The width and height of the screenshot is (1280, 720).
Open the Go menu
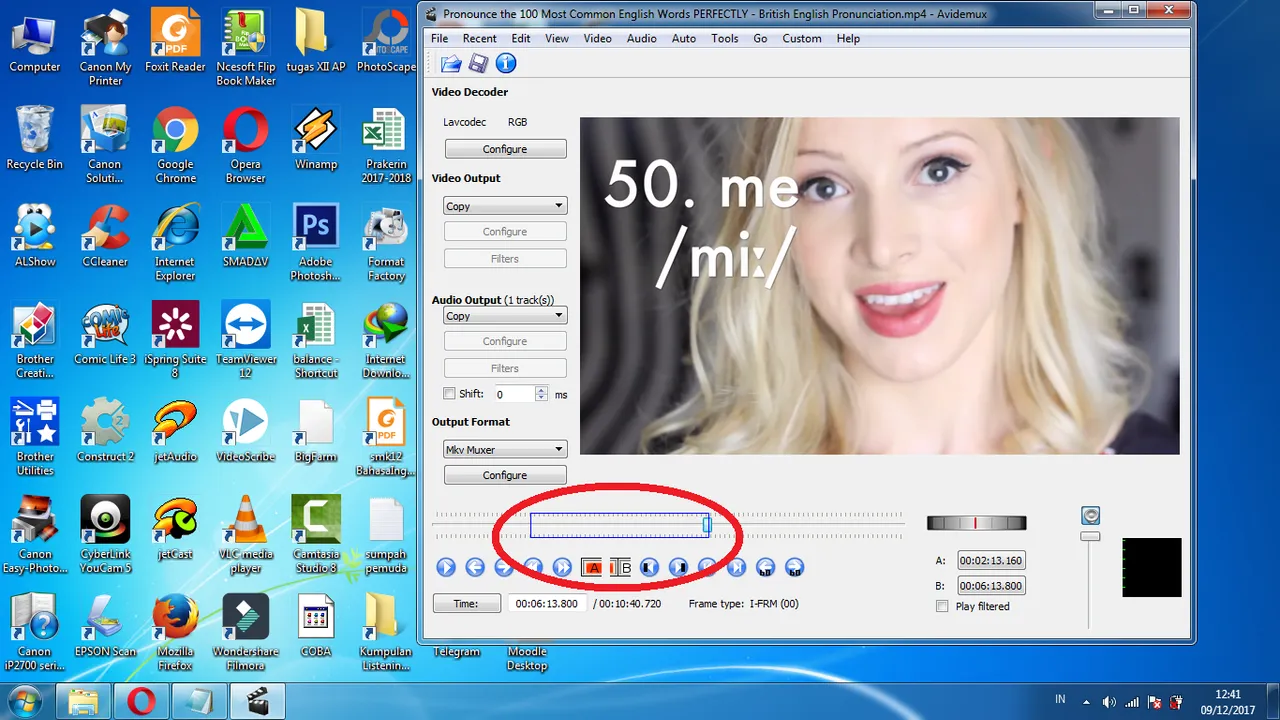(x=760, y=38)
